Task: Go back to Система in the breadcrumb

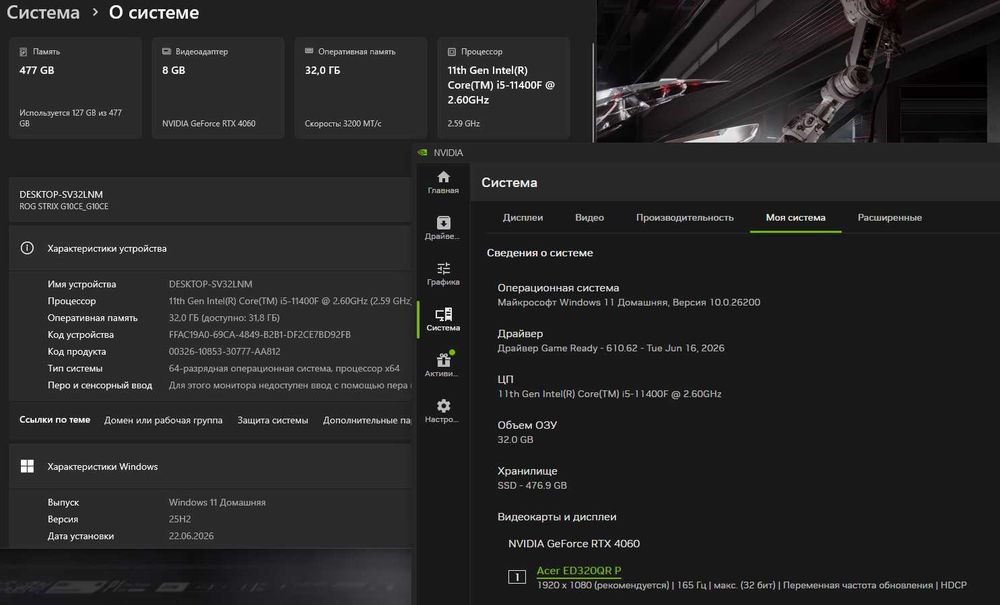Action: [x=43, y=12]
